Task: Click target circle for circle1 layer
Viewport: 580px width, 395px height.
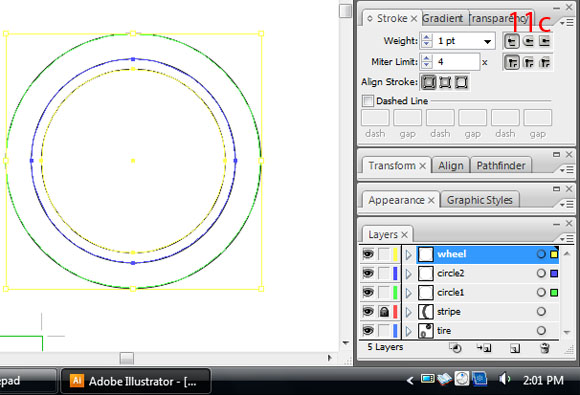Action: pyautogui.click(x=541, y=293)
